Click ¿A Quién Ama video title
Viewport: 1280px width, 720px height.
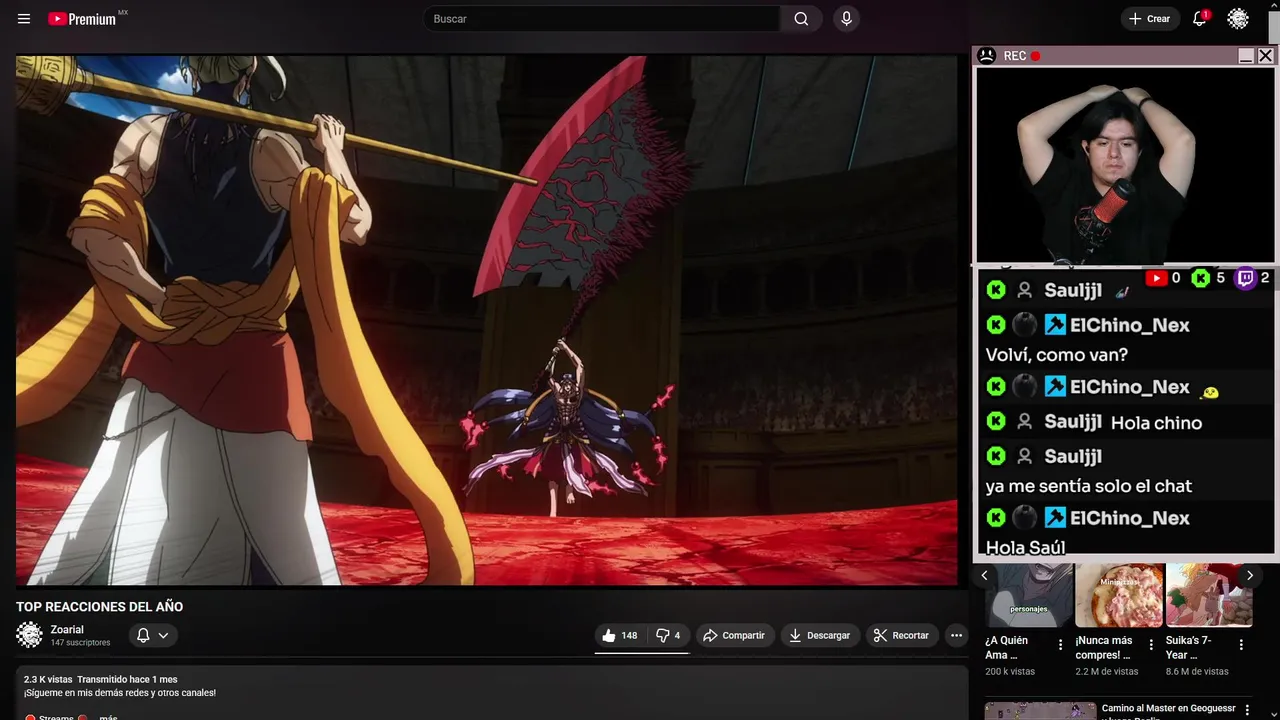click(1008, 648)
